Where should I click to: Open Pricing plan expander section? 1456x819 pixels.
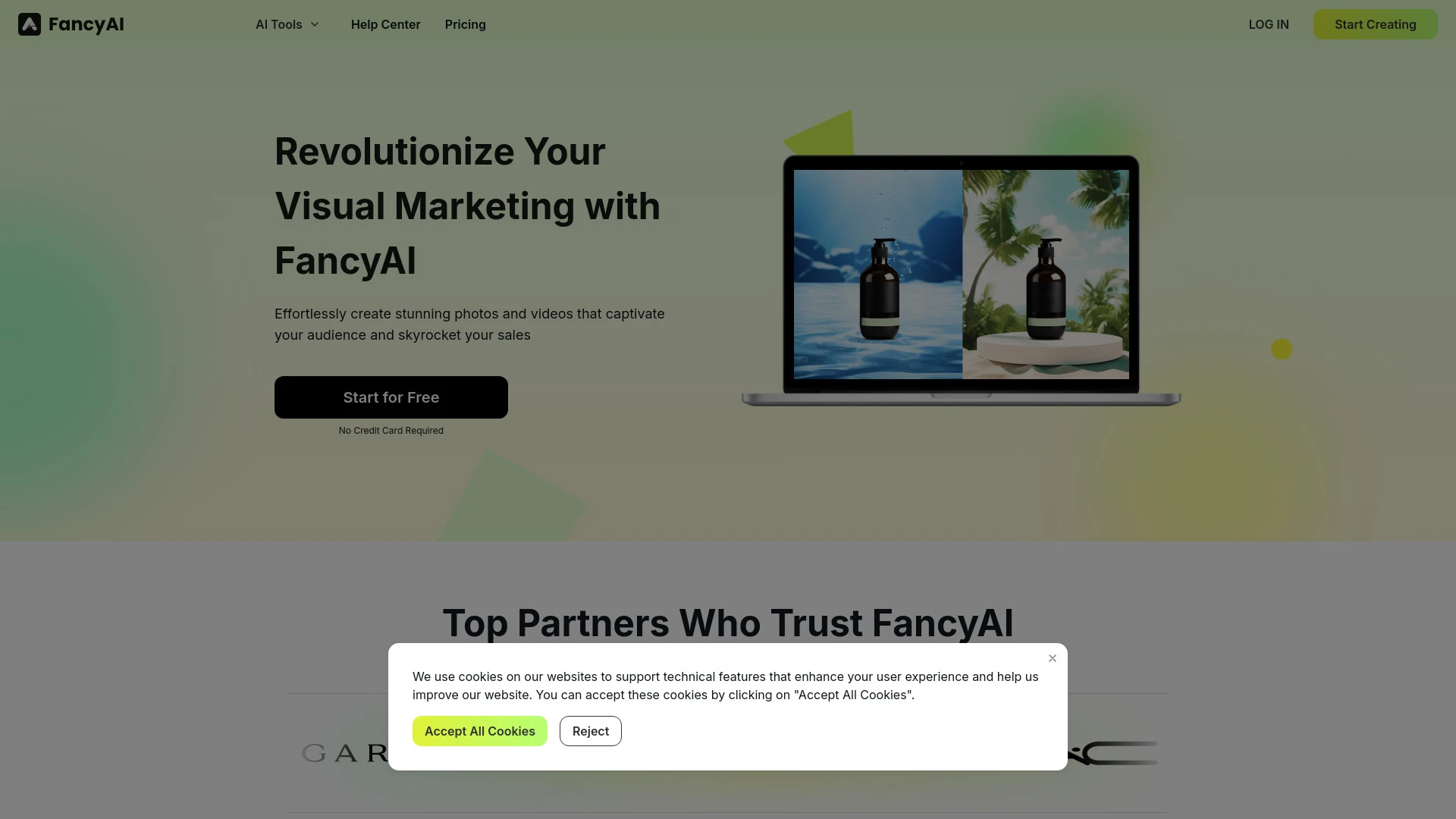[x=465, y=24]
